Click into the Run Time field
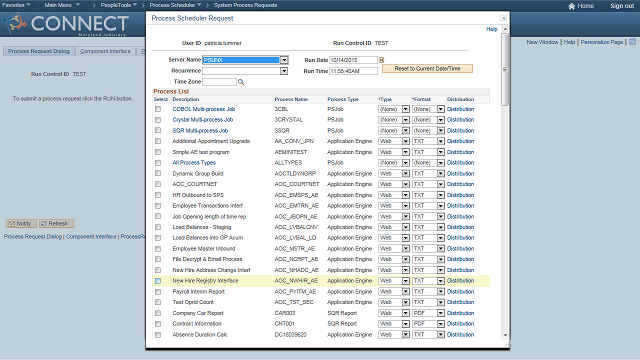 (x=353, y=71)
